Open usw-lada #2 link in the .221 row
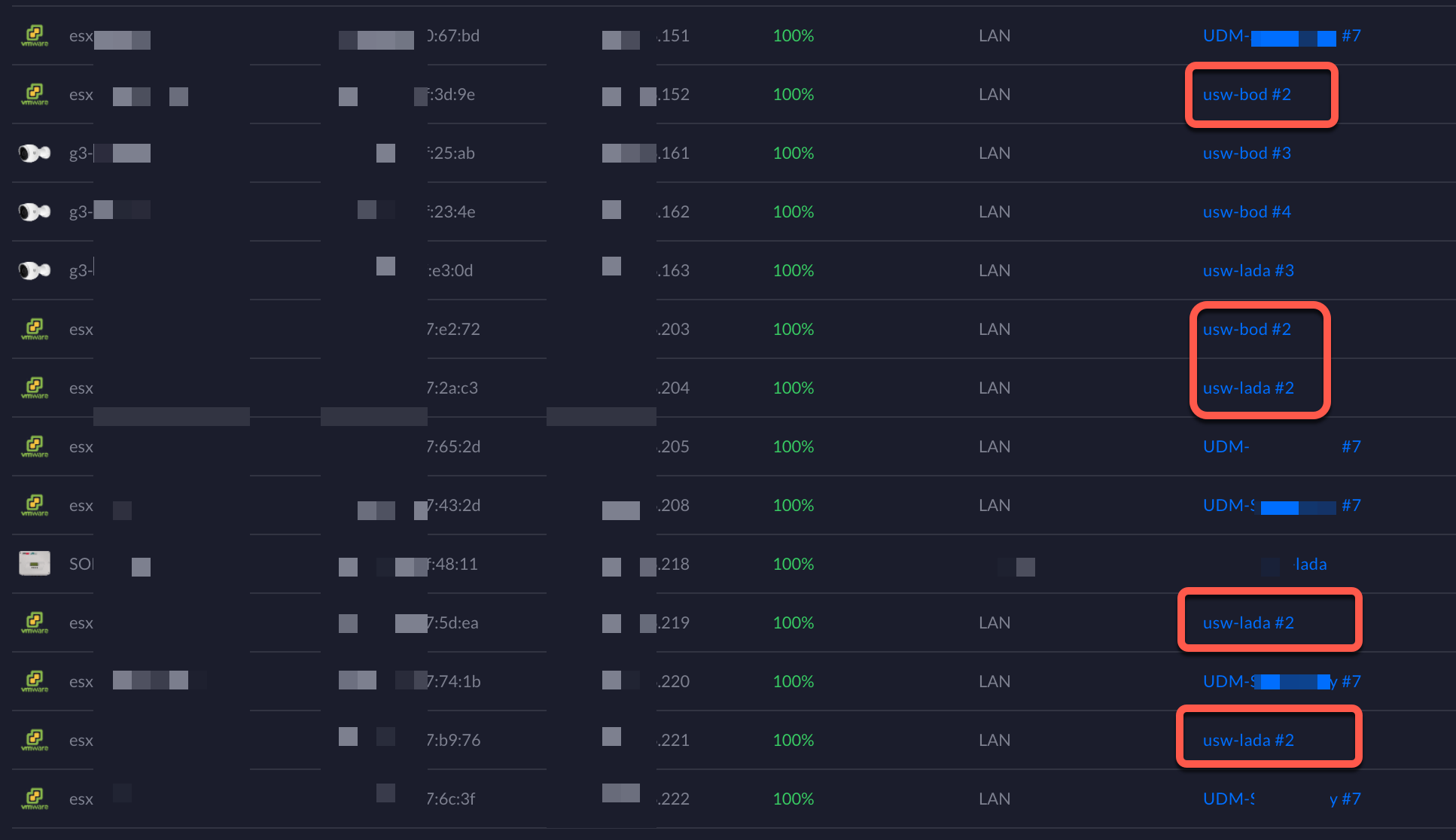 [1248, 740]
